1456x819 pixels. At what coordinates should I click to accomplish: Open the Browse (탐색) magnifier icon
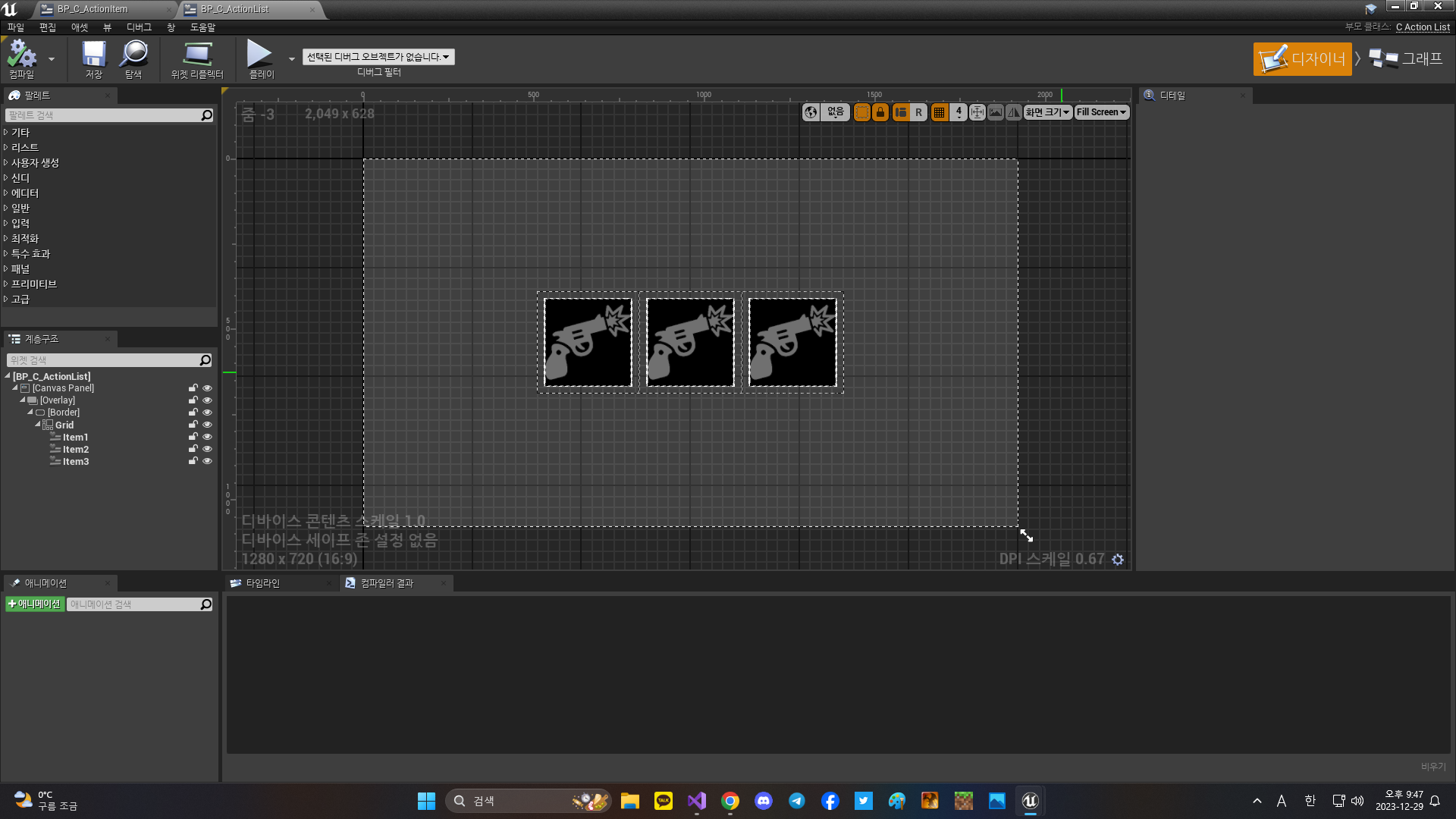click(x=133, y=58)
